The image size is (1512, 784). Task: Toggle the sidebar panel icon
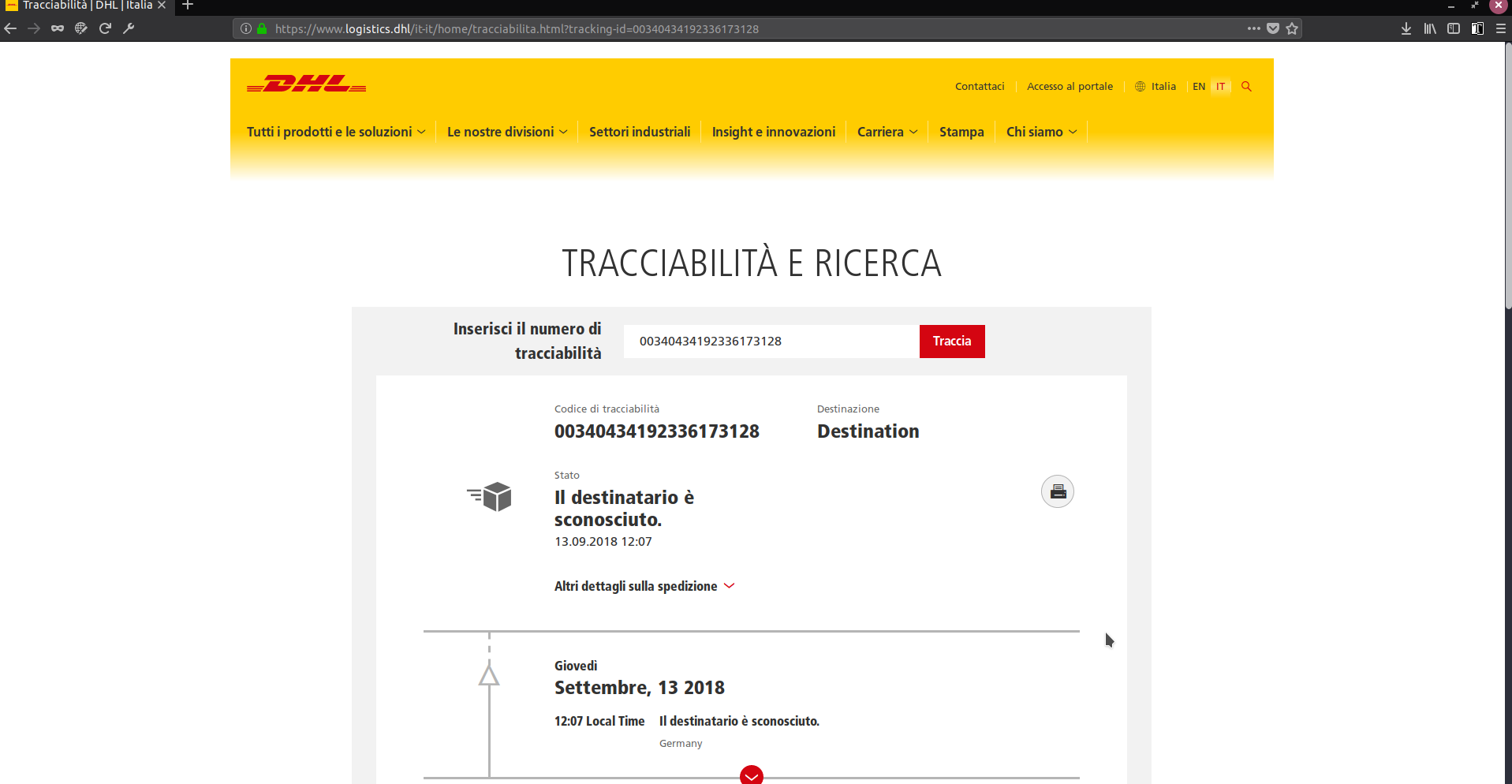(1454, 28)
